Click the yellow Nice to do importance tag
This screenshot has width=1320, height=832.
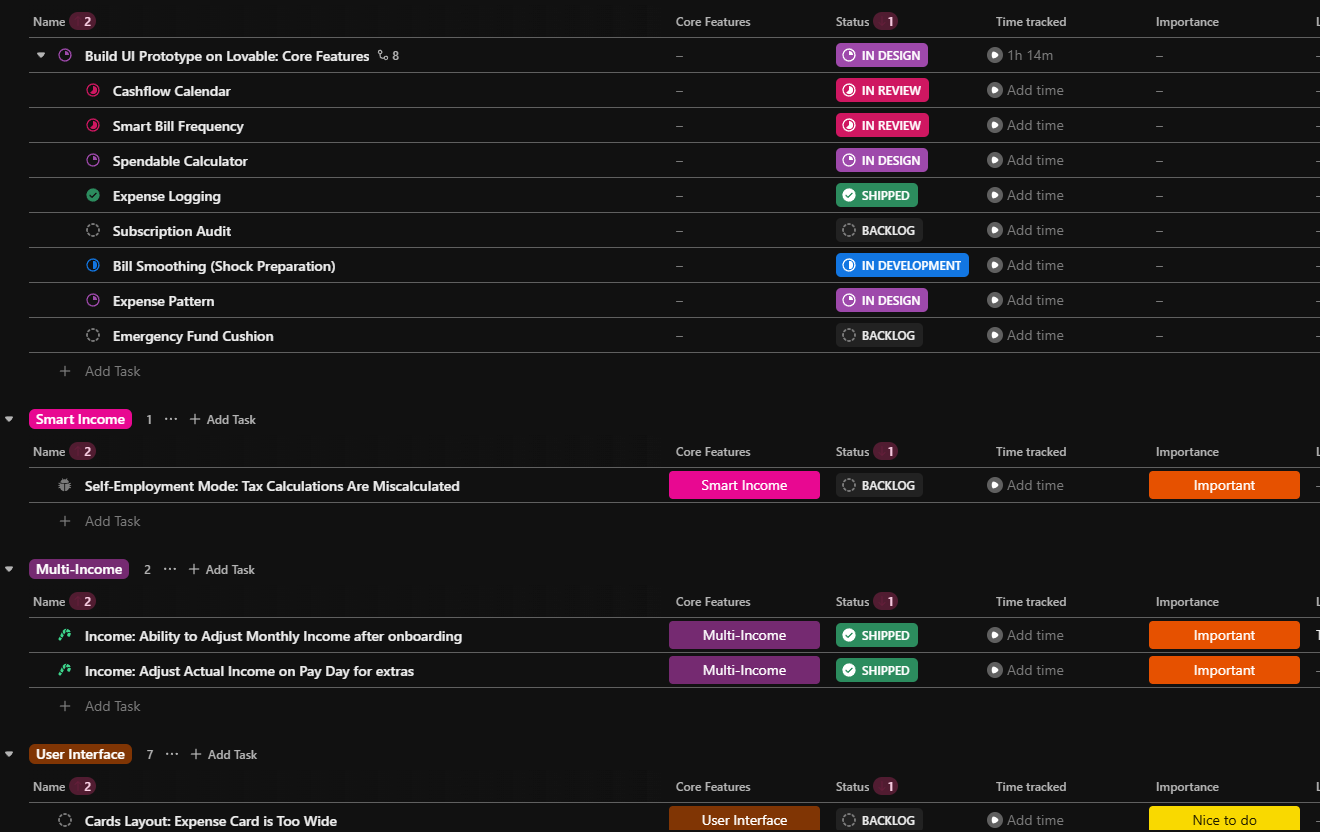point(1224,820)
